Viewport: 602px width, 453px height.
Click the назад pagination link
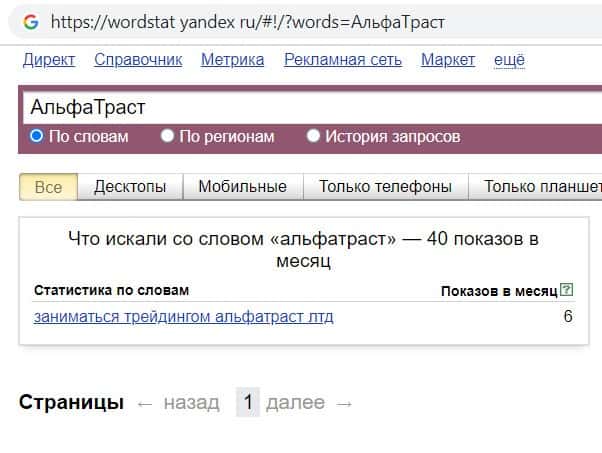(x=192, y=403)
